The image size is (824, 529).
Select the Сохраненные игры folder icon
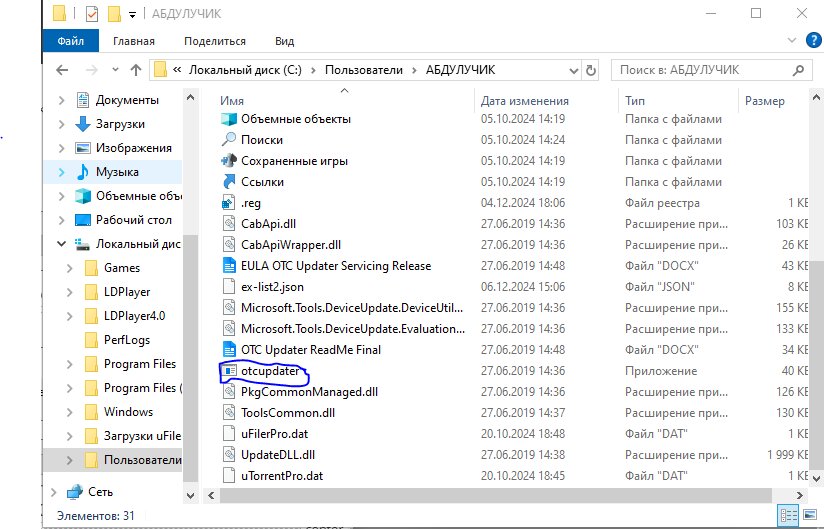tap(229, 161)
